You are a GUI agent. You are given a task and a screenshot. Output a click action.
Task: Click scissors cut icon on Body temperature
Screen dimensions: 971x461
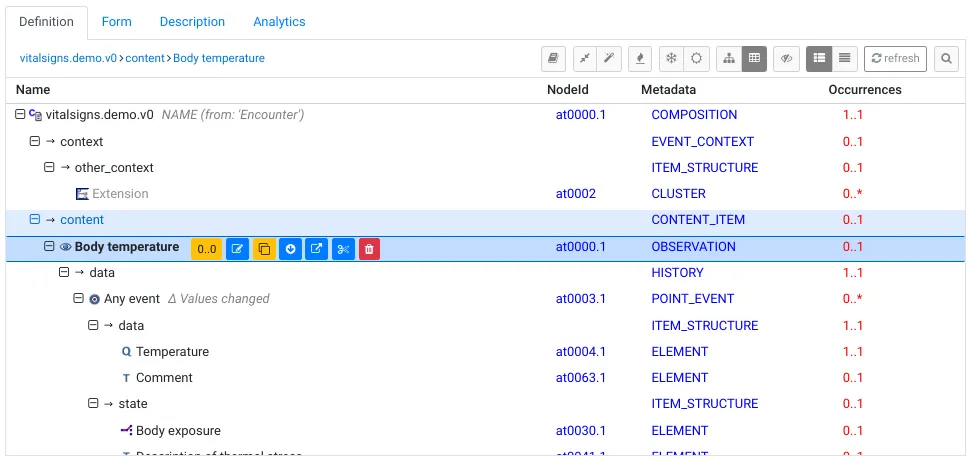tap(343, 249)
